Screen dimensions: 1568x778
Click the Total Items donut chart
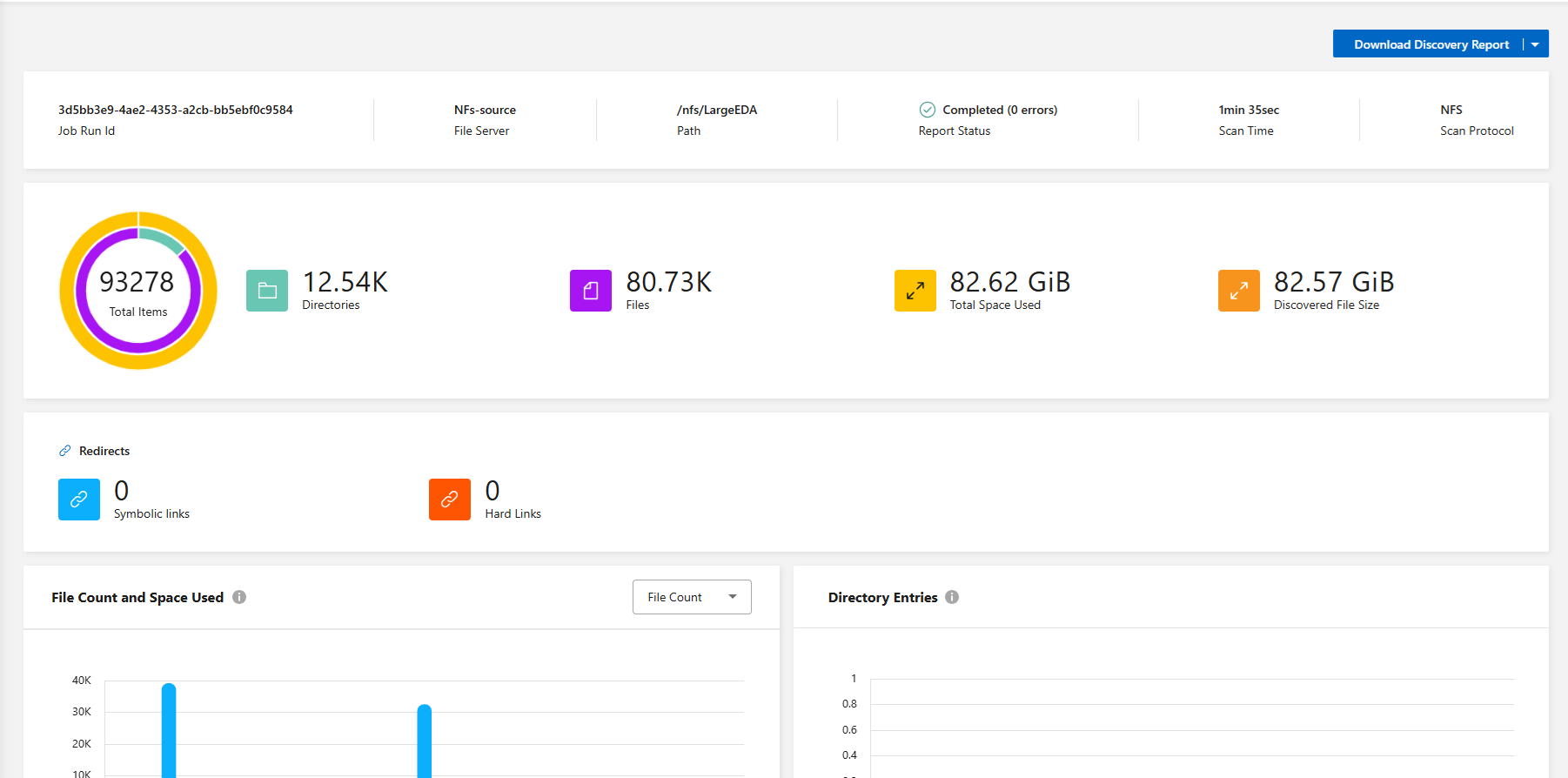pos(138,291)
